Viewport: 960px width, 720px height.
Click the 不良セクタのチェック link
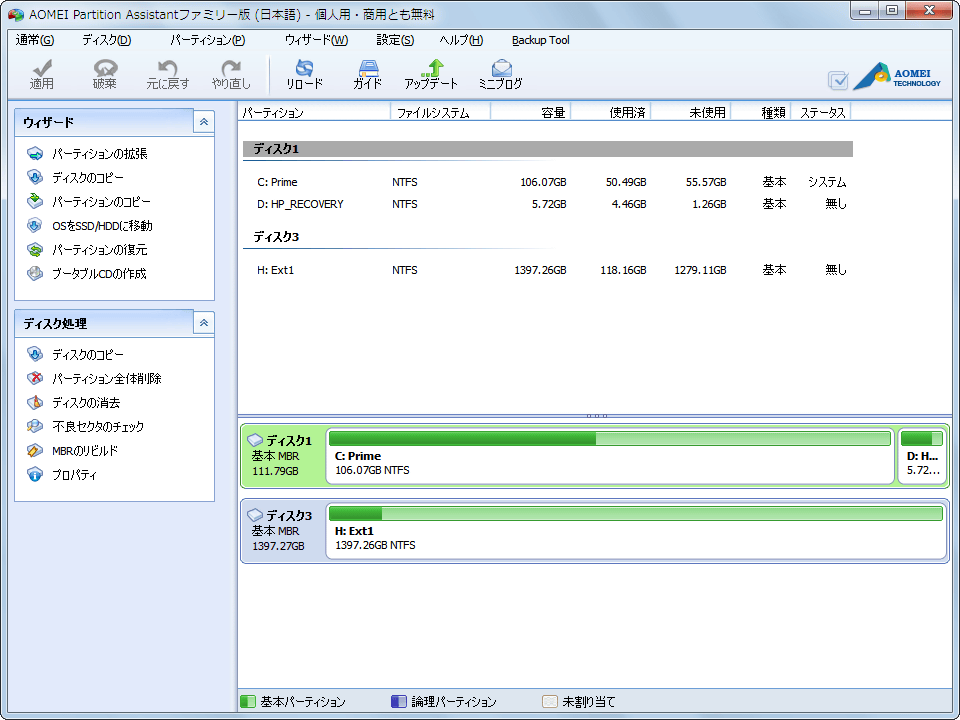tap(98, 426)
